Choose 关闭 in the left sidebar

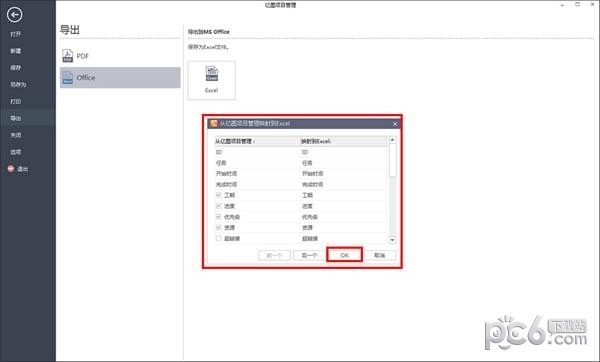16,135
